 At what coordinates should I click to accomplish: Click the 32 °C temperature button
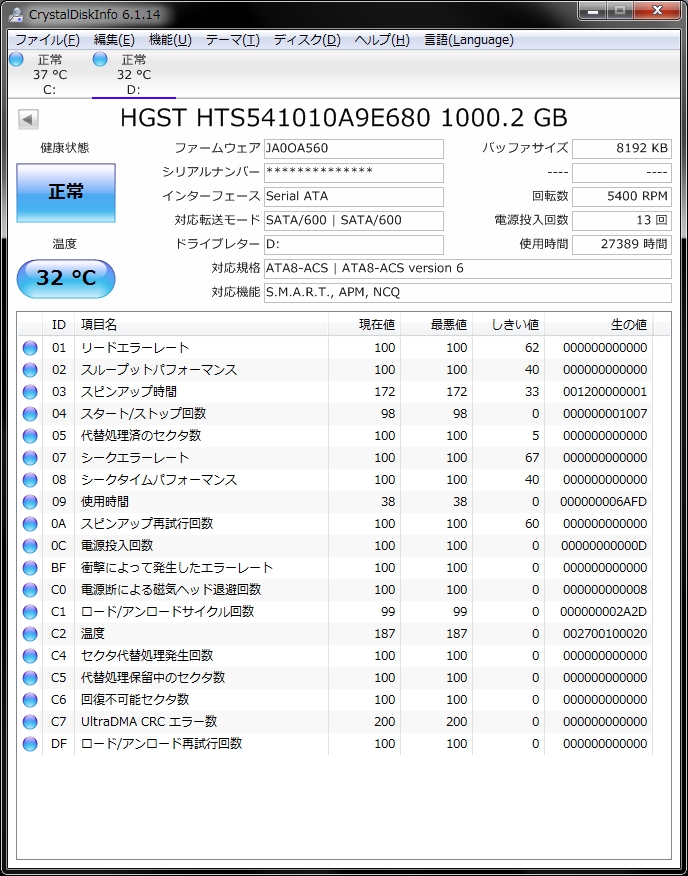(x=66, y=278)
